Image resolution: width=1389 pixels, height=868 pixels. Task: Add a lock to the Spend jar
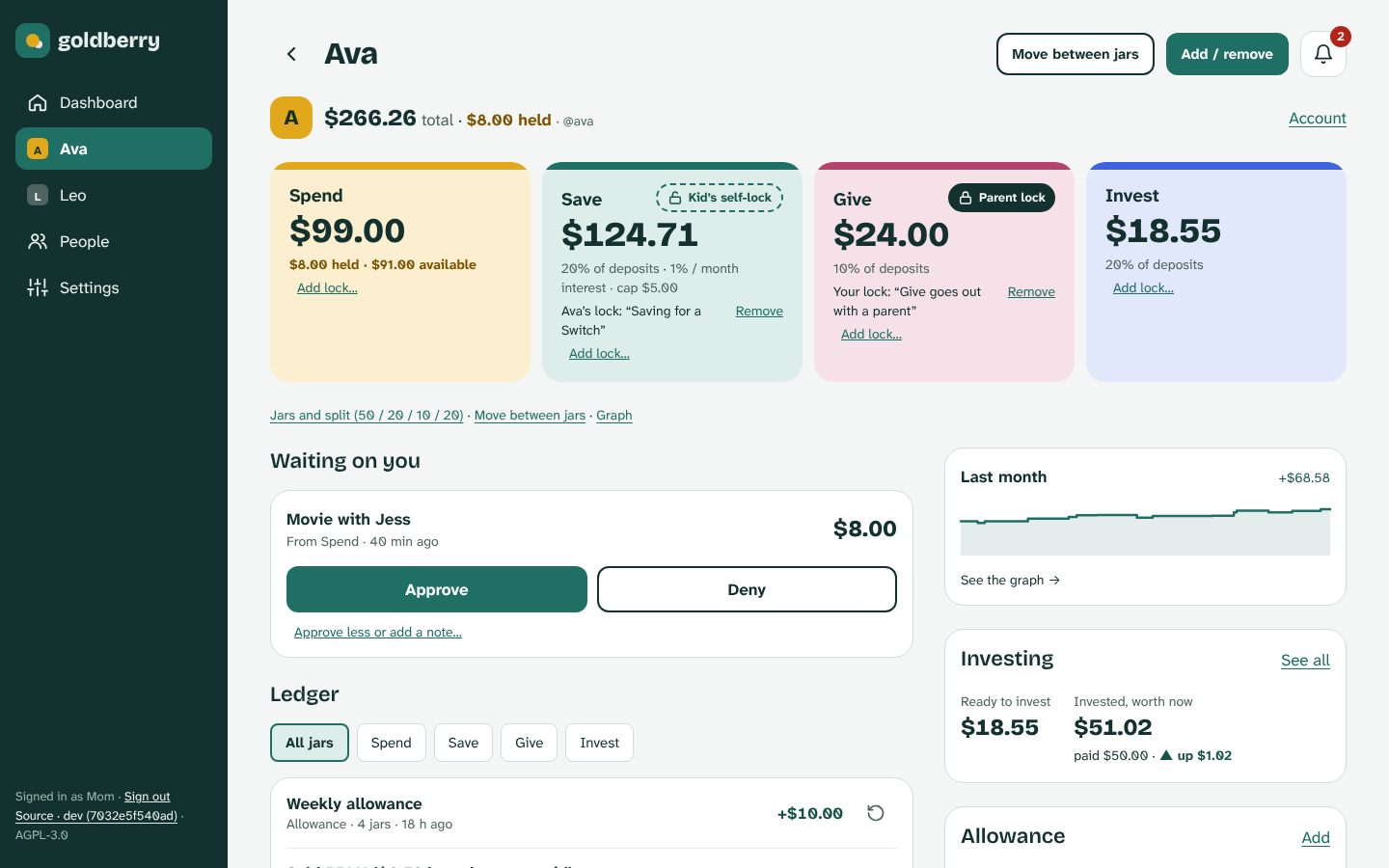tap(327, 287)
